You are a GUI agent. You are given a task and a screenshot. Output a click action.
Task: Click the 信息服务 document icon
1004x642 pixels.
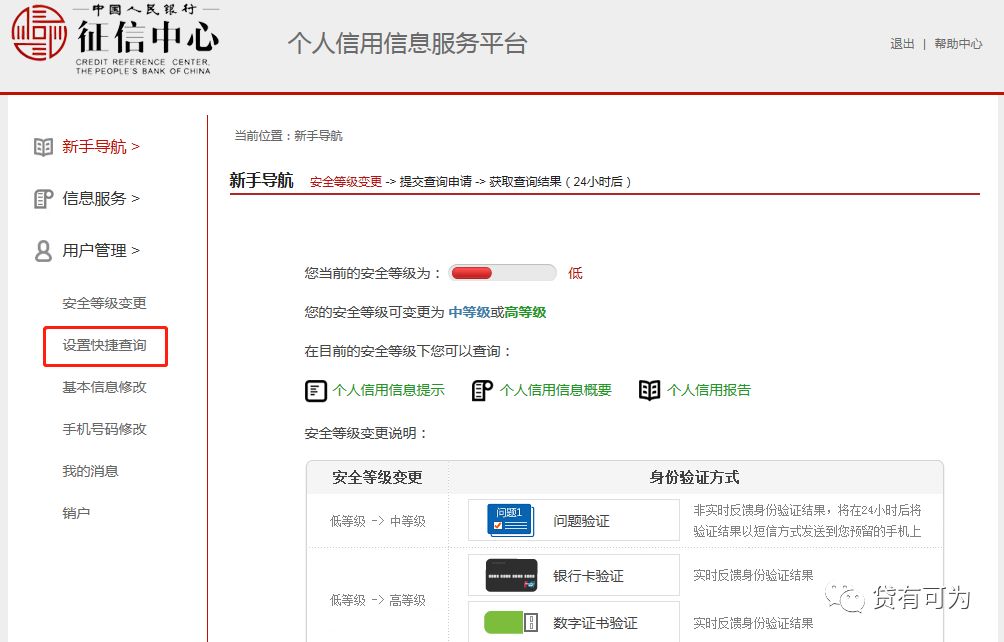pyautogui.click(x=44, y=198)
